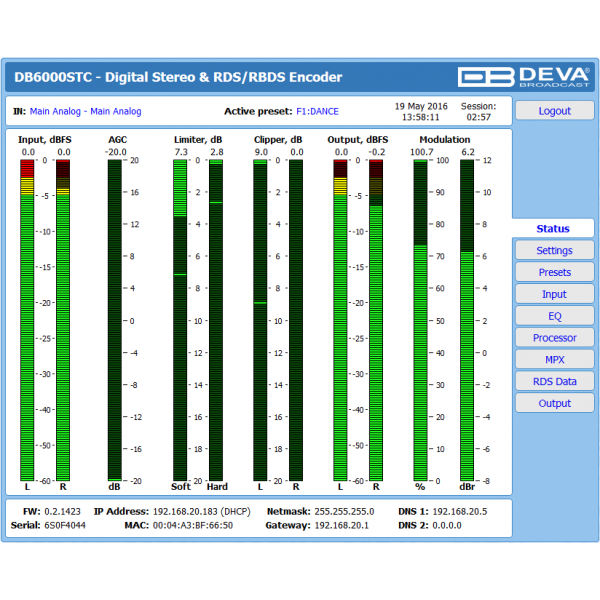Open the RDS Data page
Viewport: 600px width, 600px height.
(x=554, y=381)
